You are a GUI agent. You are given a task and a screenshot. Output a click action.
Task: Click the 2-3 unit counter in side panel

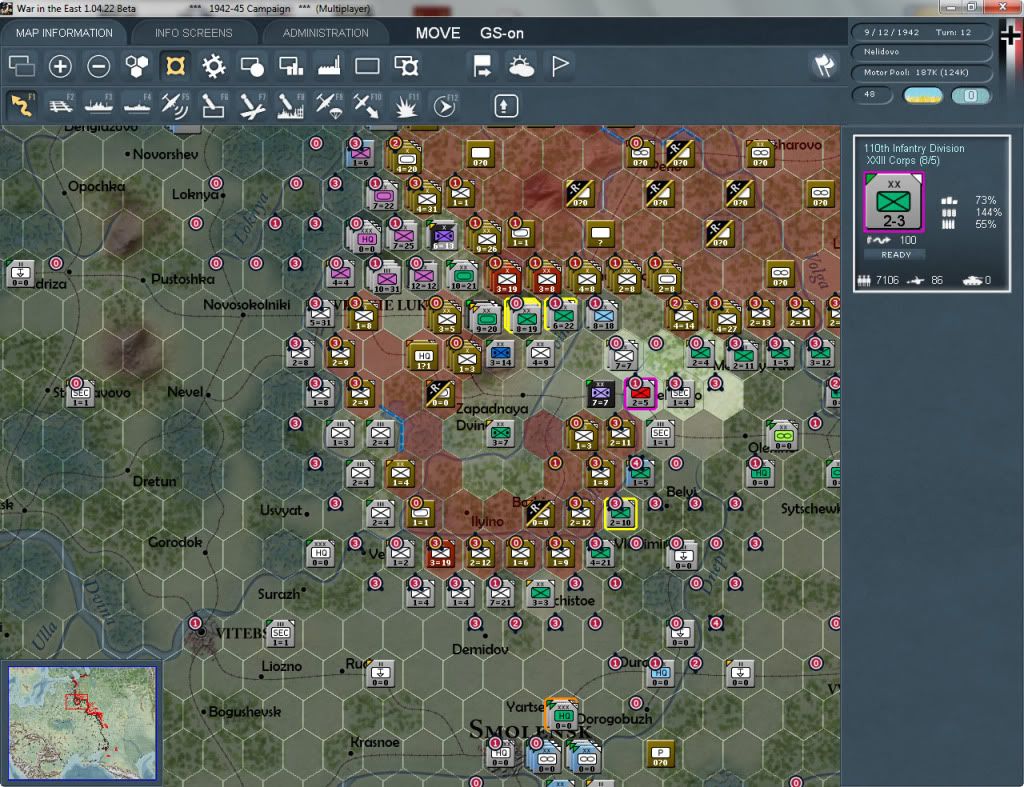893,202
